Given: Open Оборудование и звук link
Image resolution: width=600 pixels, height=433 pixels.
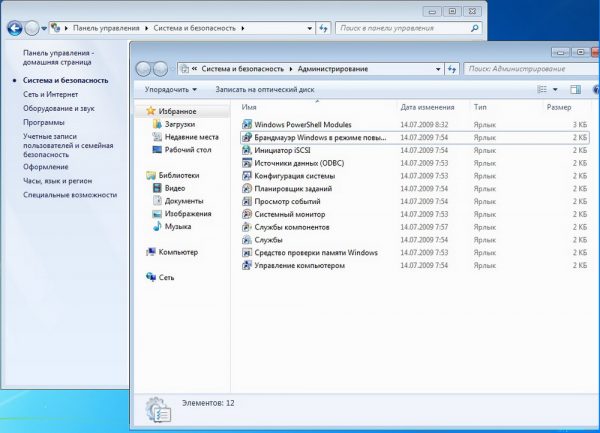Looking at the screenshot, I should click(59, 107).
